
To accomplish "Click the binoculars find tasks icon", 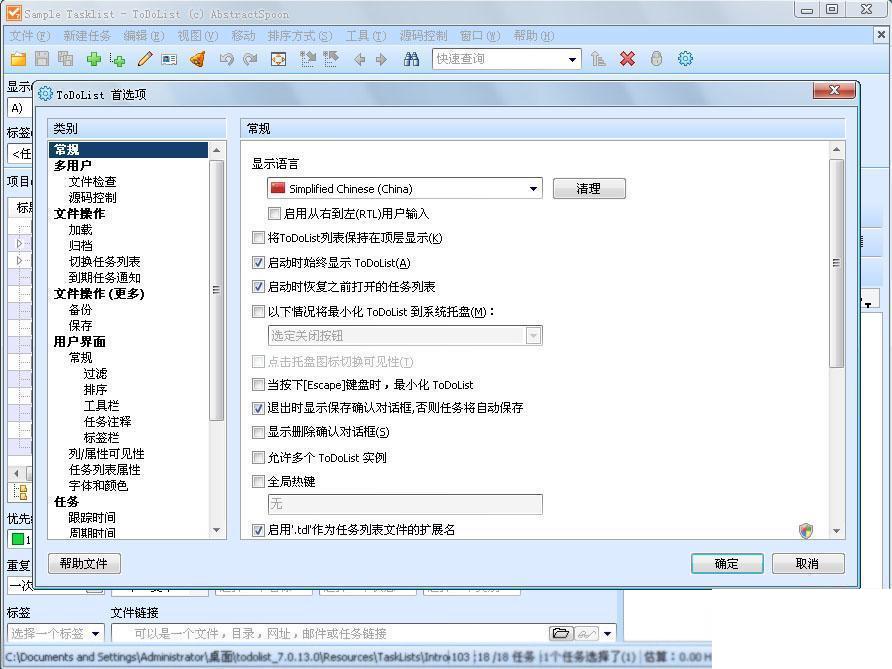I will point(411,59).
